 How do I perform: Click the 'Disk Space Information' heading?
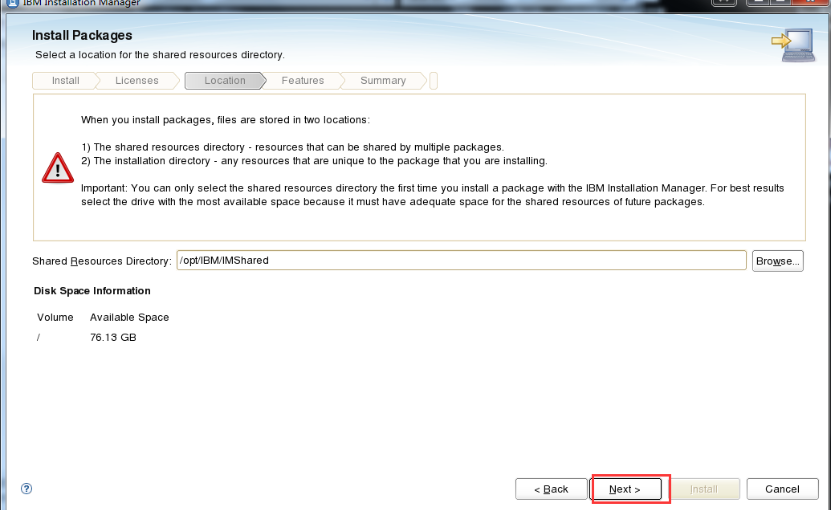coord(92,291)
